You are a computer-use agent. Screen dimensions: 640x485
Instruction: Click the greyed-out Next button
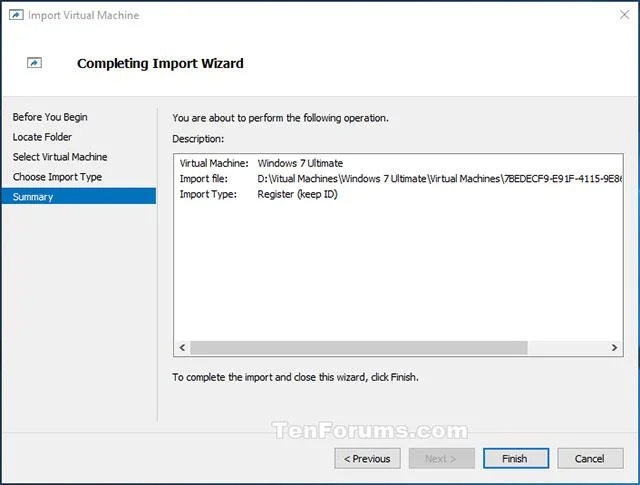pyautogui.click(x=441, y=458)
